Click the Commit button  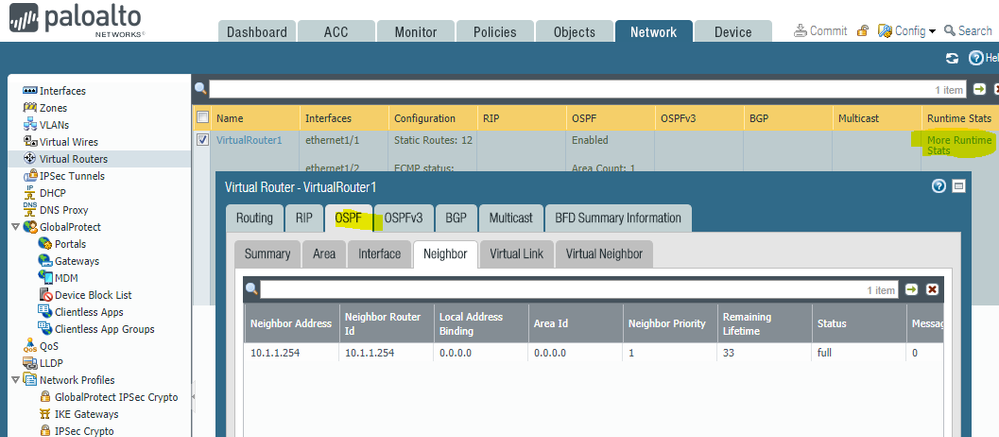pyautogui.click(x=820, y=31)
